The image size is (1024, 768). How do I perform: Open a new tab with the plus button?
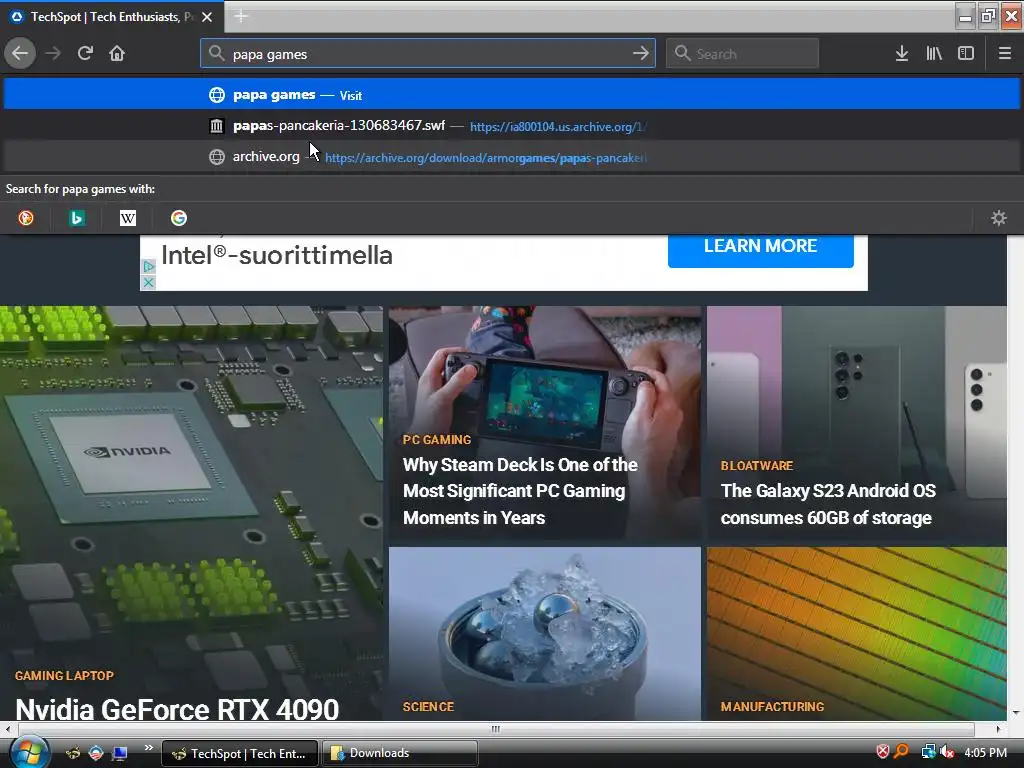coord(241,16)
